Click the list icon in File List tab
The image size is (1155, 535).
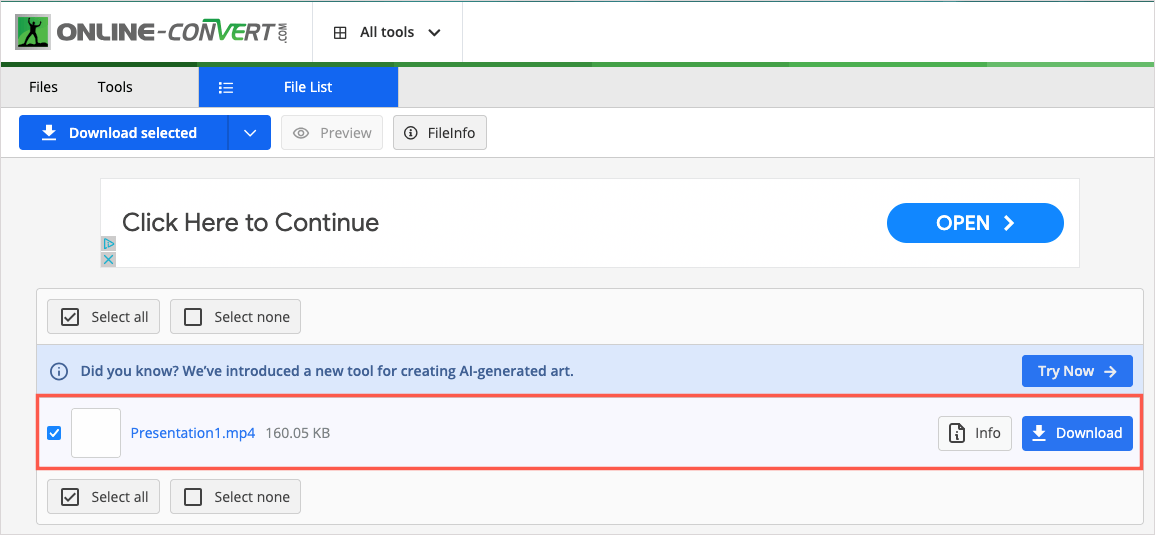click(226, 88)
